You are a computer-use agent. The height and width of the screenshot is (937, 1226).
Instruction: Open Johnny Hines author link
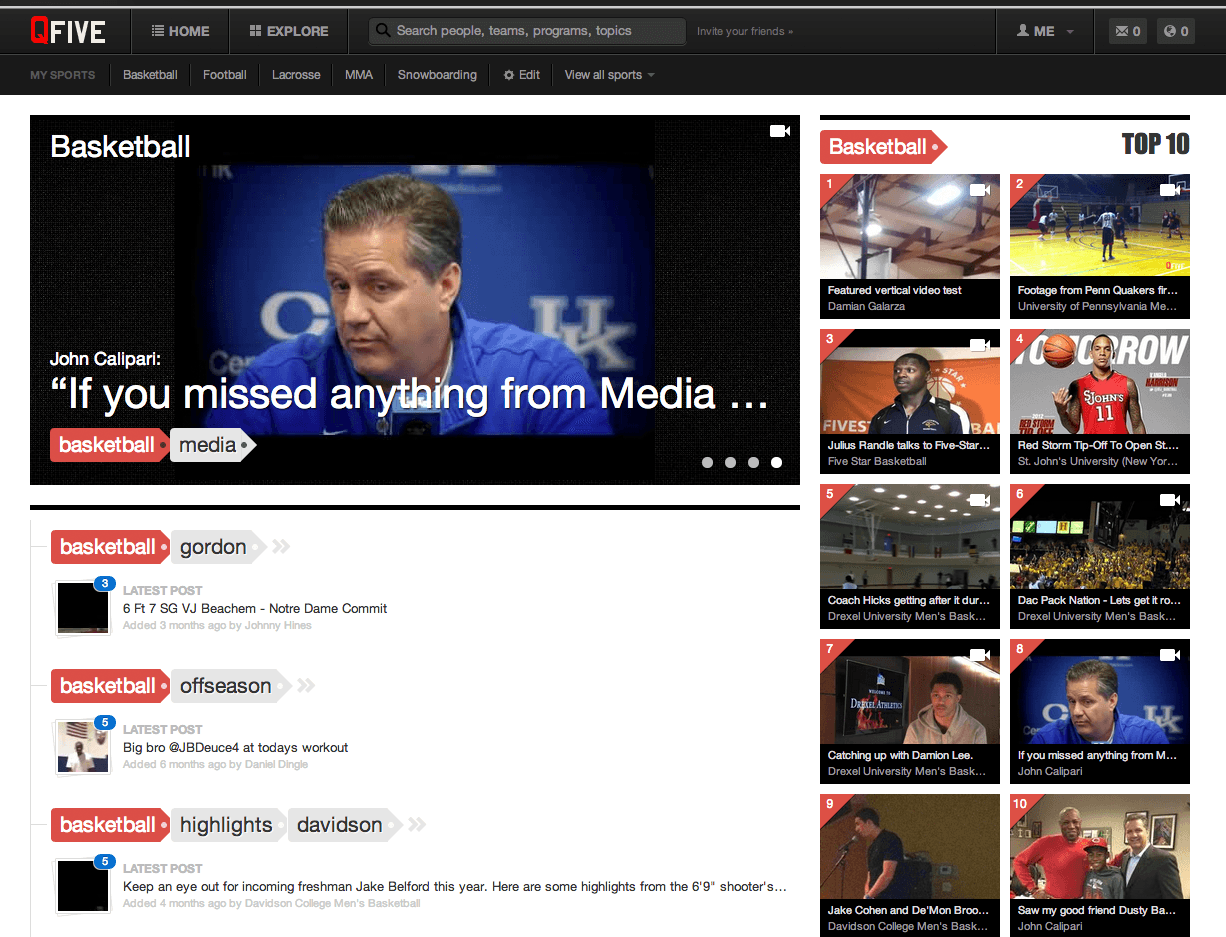278,625
